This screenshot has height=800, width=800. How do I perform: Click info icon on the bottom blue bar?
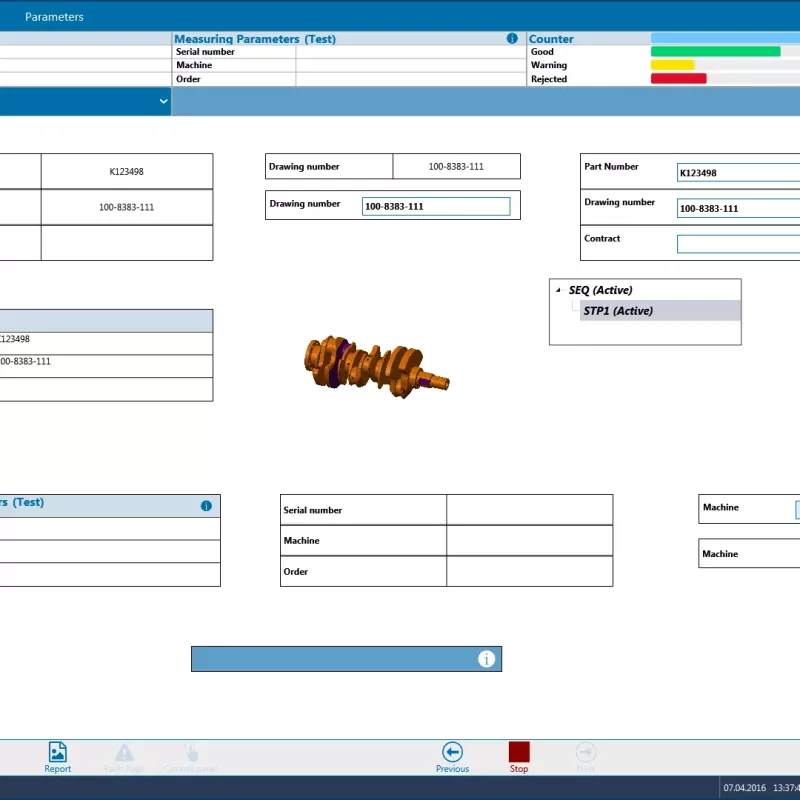(486, 659)
